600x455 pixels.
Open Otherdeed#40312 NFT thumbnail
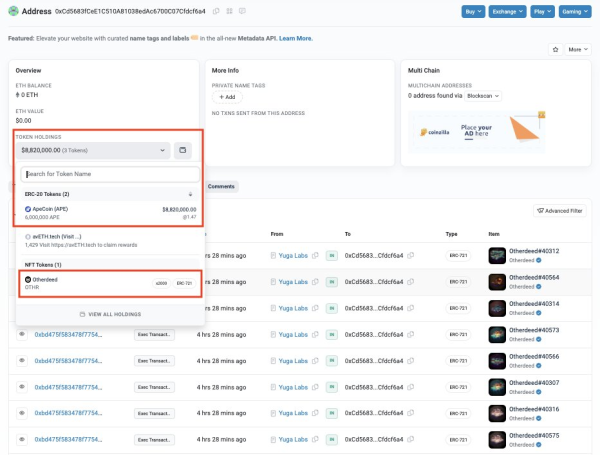(x=497, y=256)
